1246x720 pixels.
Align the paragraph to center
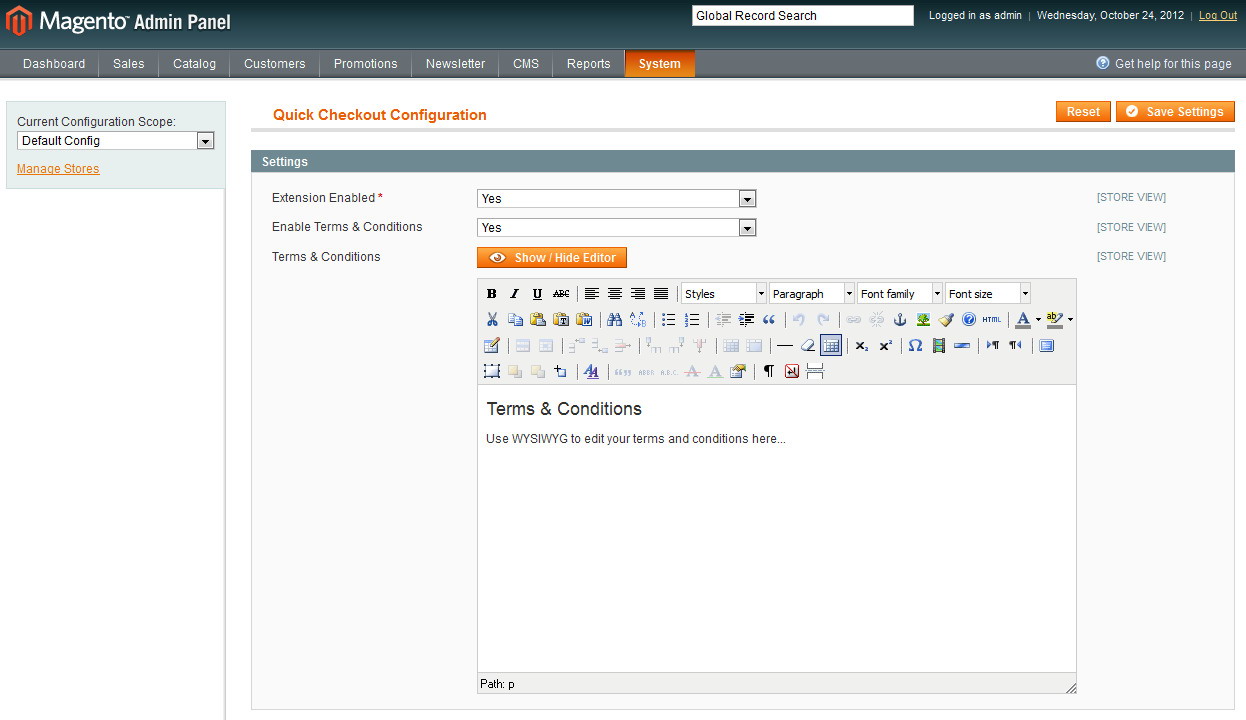coord(615,293)
